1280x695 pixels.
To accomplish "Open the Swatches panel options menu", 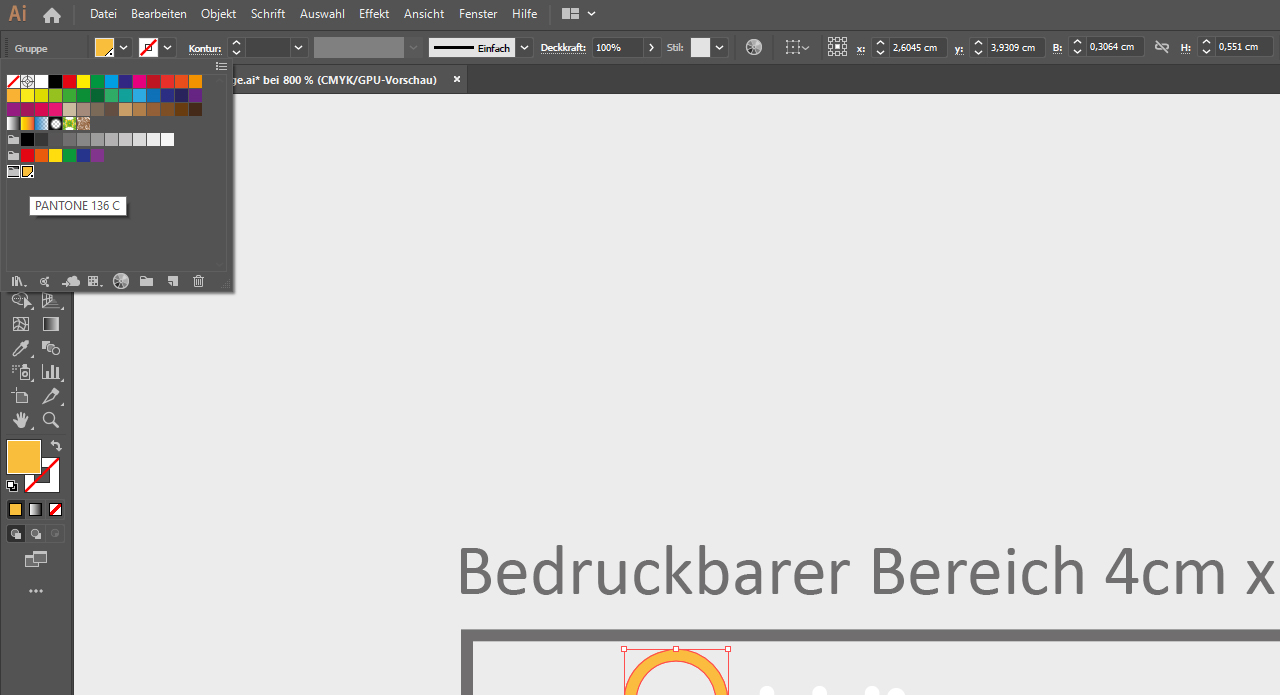I will point(222,66).
